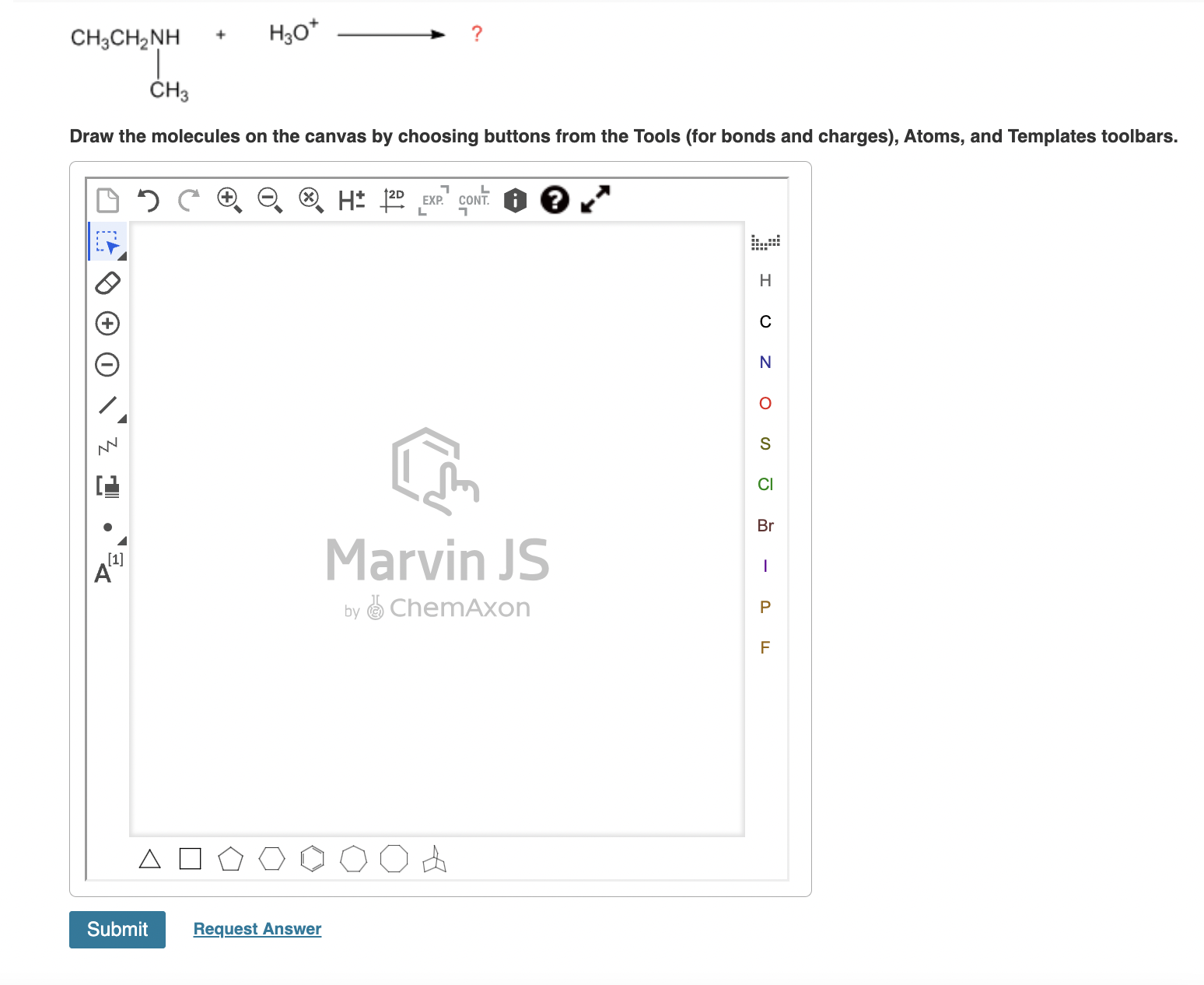The width and height of the screenshot is (1204, 985).
Task: Zoom to fit all on canvas
Action: pyautogui.click(x=311, y=200)
